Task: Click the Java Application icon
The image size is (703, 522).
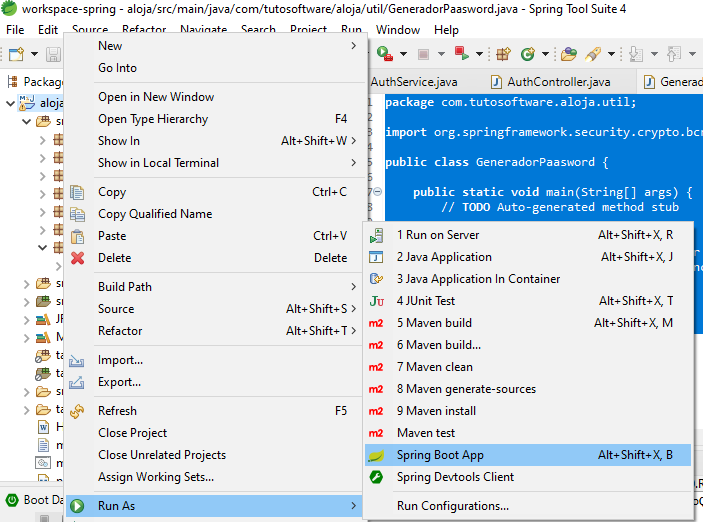Action: point(376,257)
